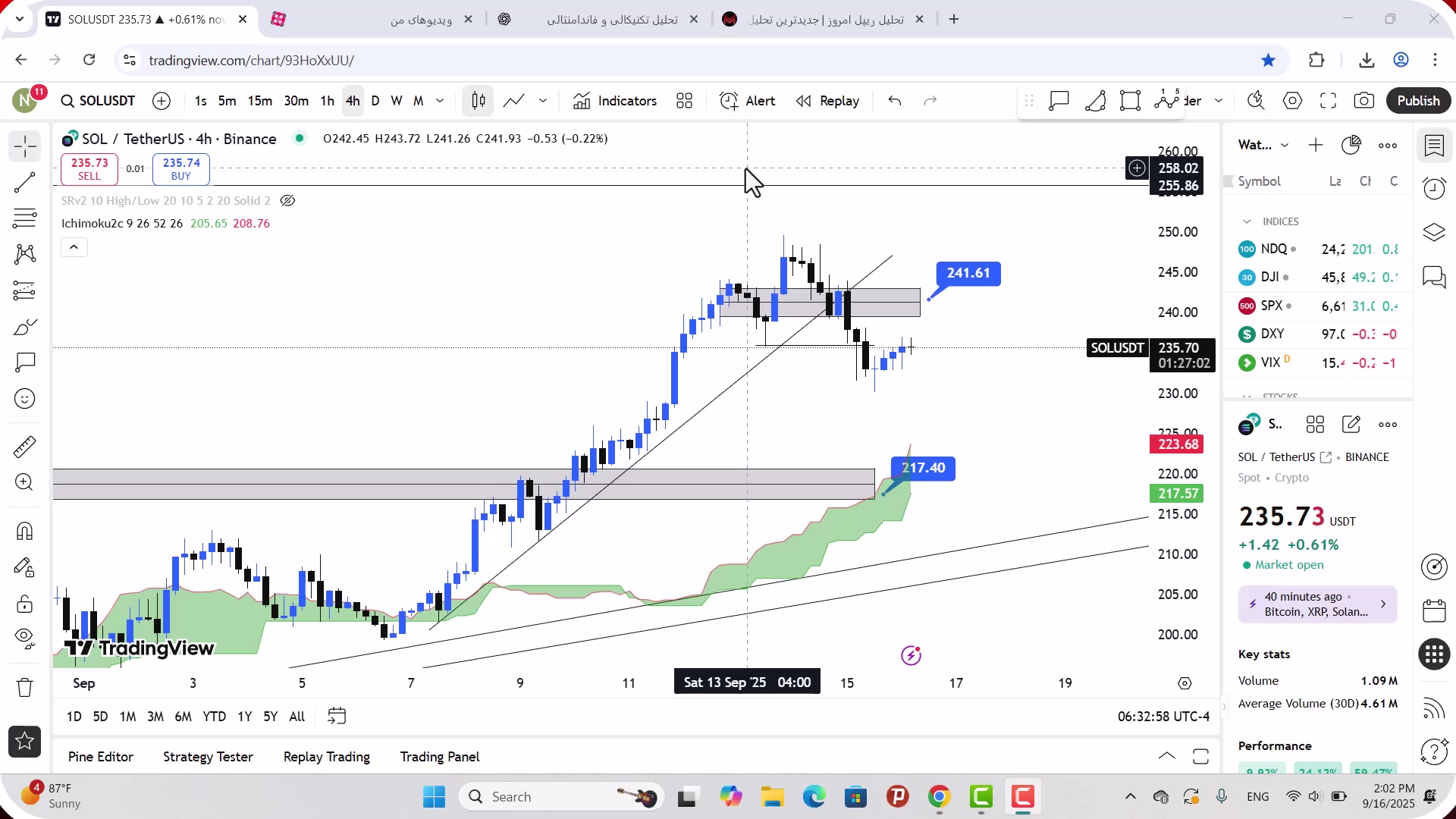Image resolution: width=1456 pixels, height=819 pixels.
Task: Open Chrome in the Windows taskbar
Action: 939,797
